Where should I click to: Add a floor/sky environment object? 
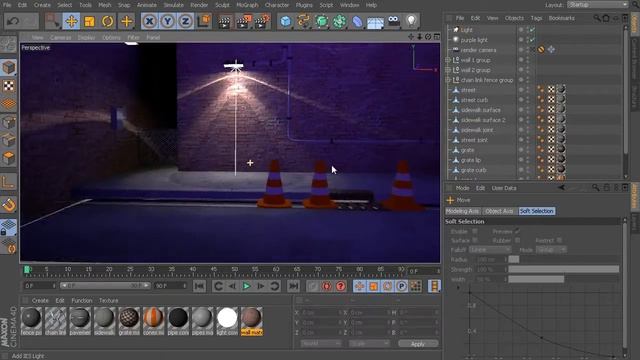tap(375, 21)
